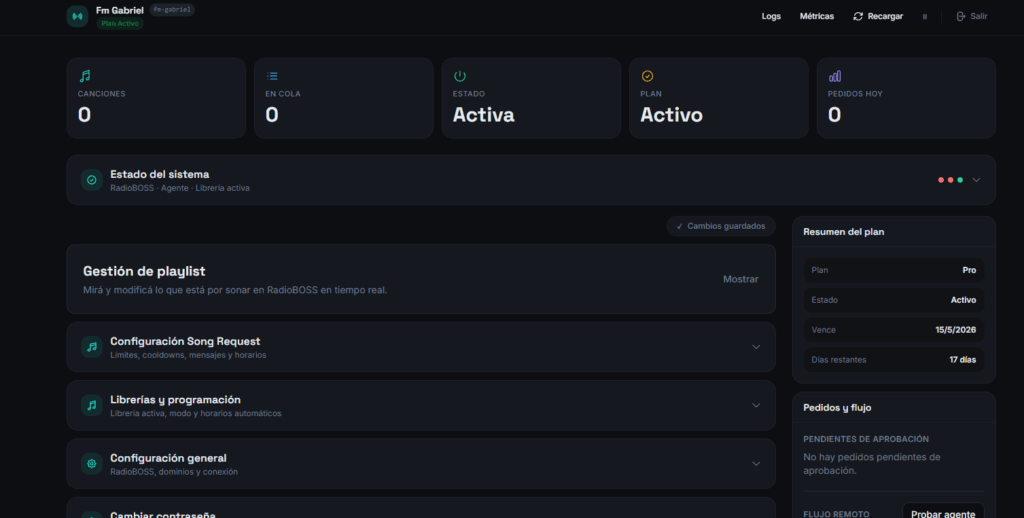Click the Activa value in Estado card

click(x=483, y=115)
